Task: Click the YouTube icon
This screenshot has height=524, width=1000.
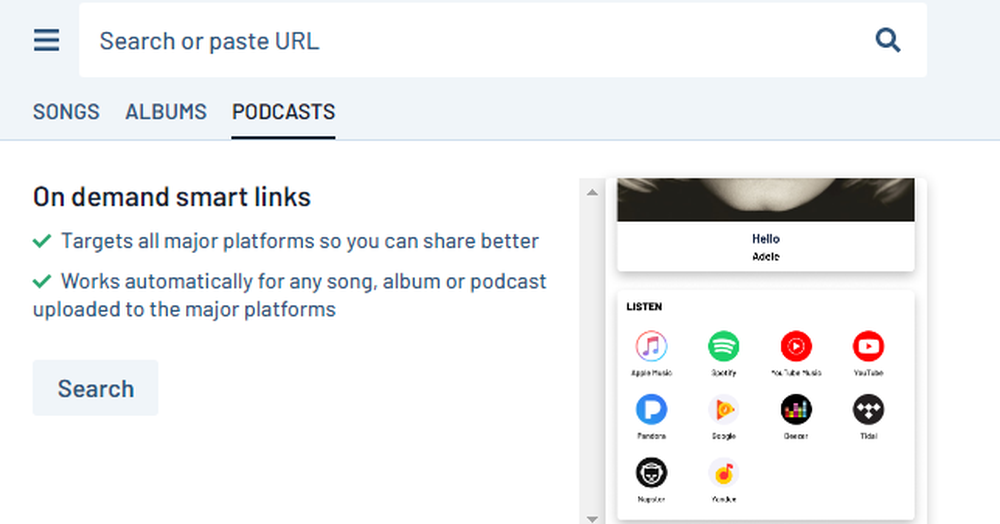Action: point(869,346)
